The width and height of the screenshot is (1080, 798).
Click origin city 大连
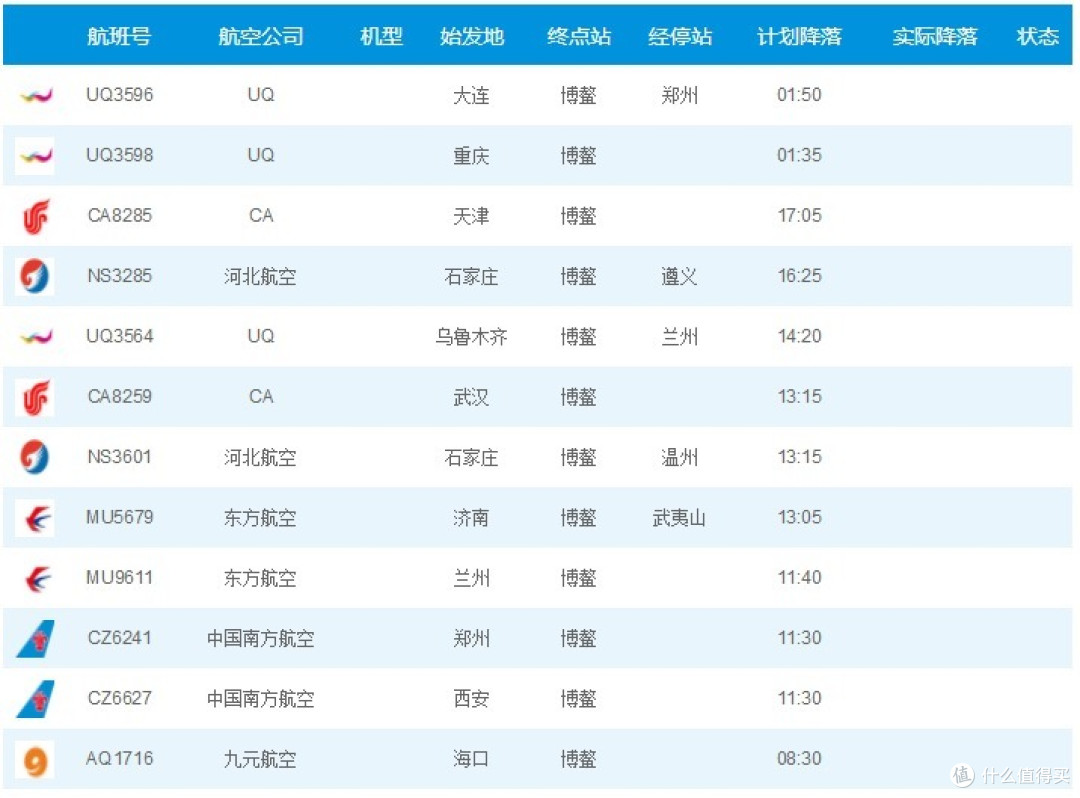[471, 96]
